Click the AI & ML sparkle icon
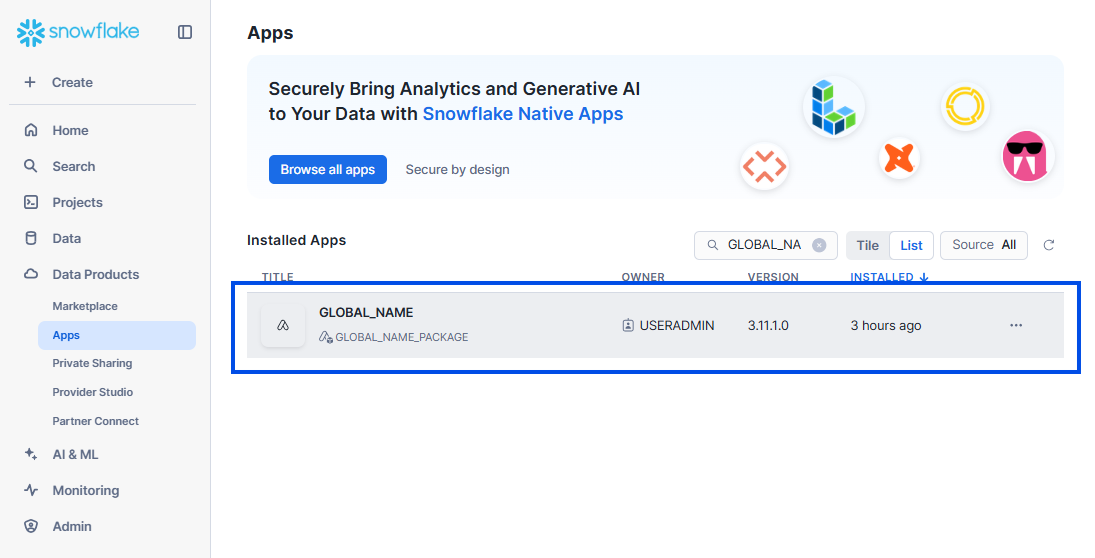 [31, 454]
